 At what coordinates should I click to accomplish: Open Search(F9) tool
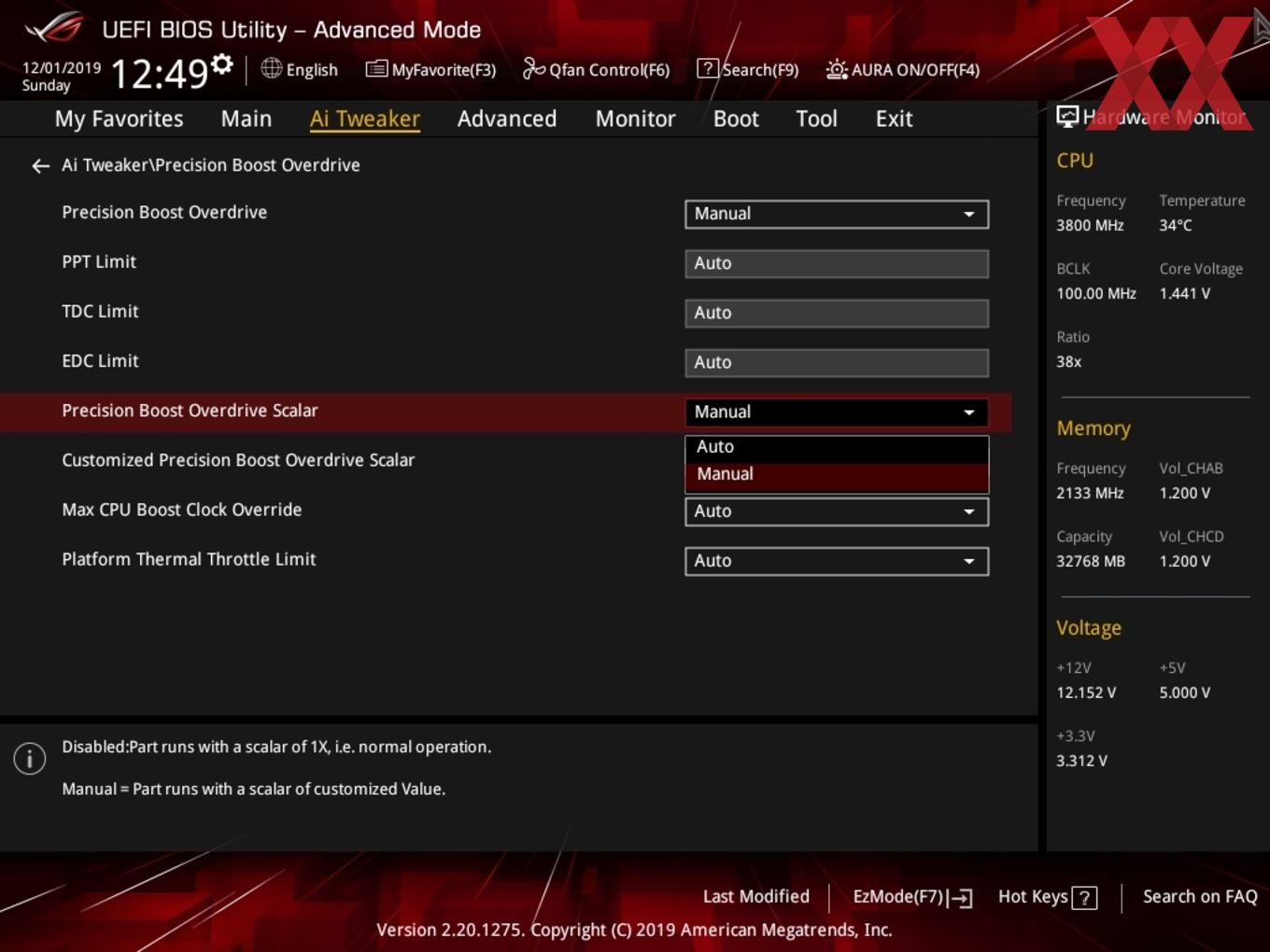[x=748, y=69]
